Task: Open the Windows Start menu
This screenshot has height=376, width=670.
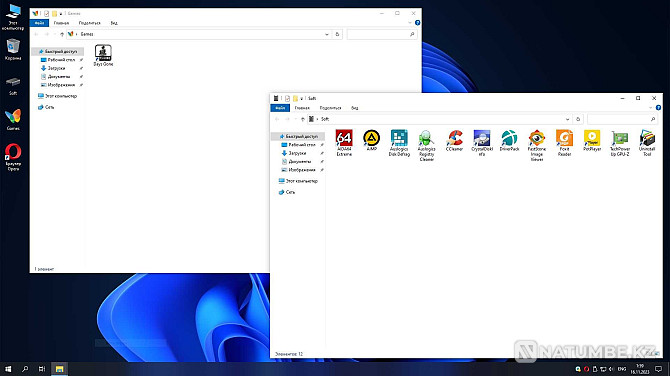Action: pyautogui.click(x=8, y=369)
